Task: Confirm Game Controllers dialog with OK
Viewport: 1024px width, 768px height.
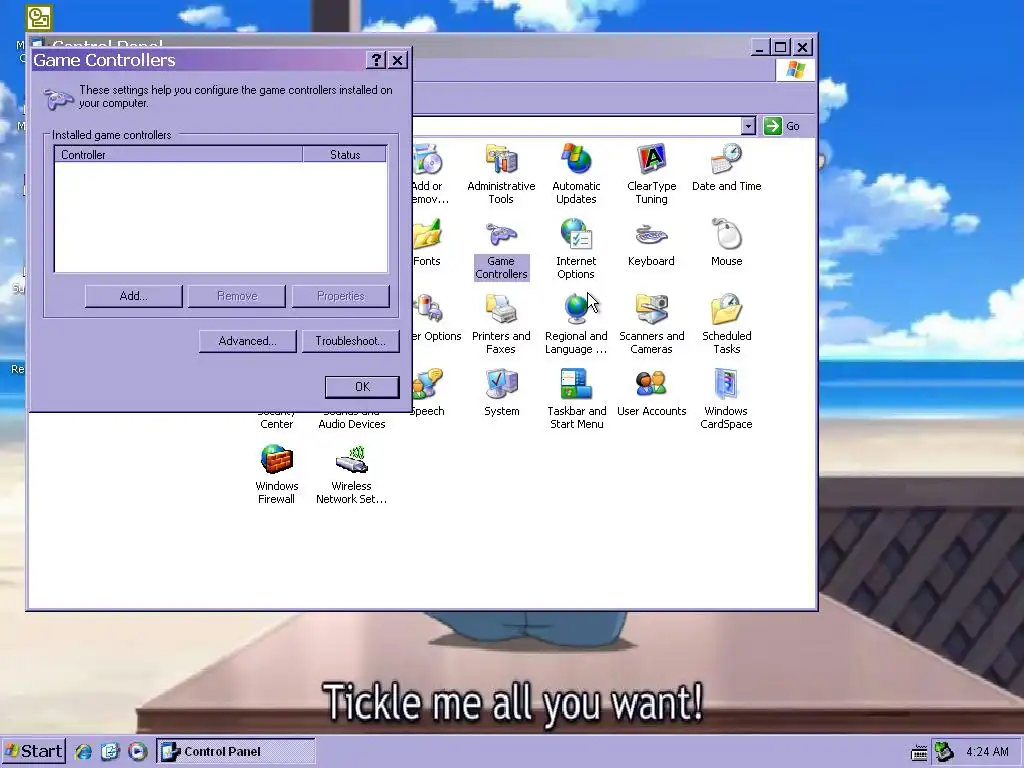Action: click(362, 387)
